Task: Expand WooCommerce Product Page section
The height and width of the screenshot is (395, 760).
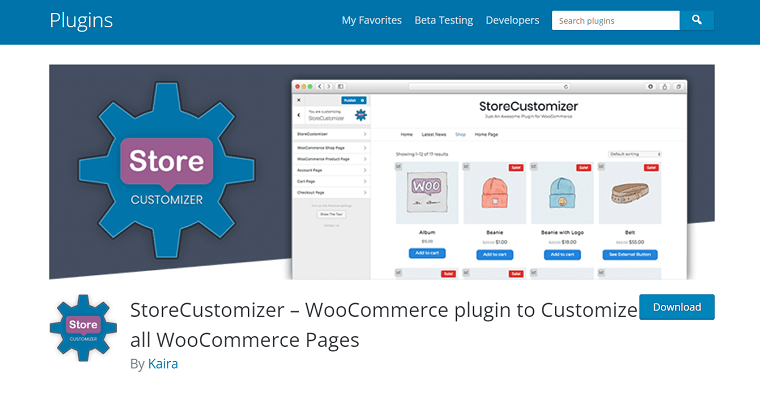Action: coord(332,159)
